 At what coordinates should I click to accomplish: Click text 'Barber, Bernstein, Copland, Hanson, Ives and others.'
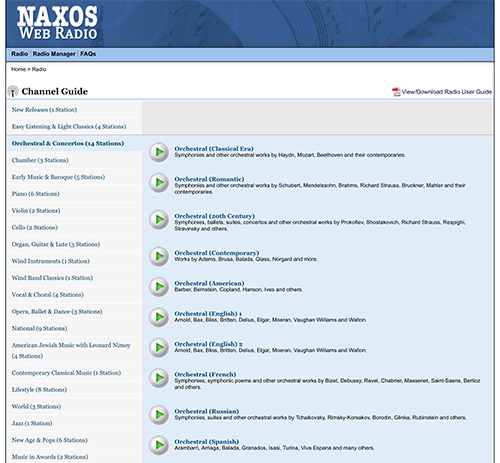tap(239, 290)
